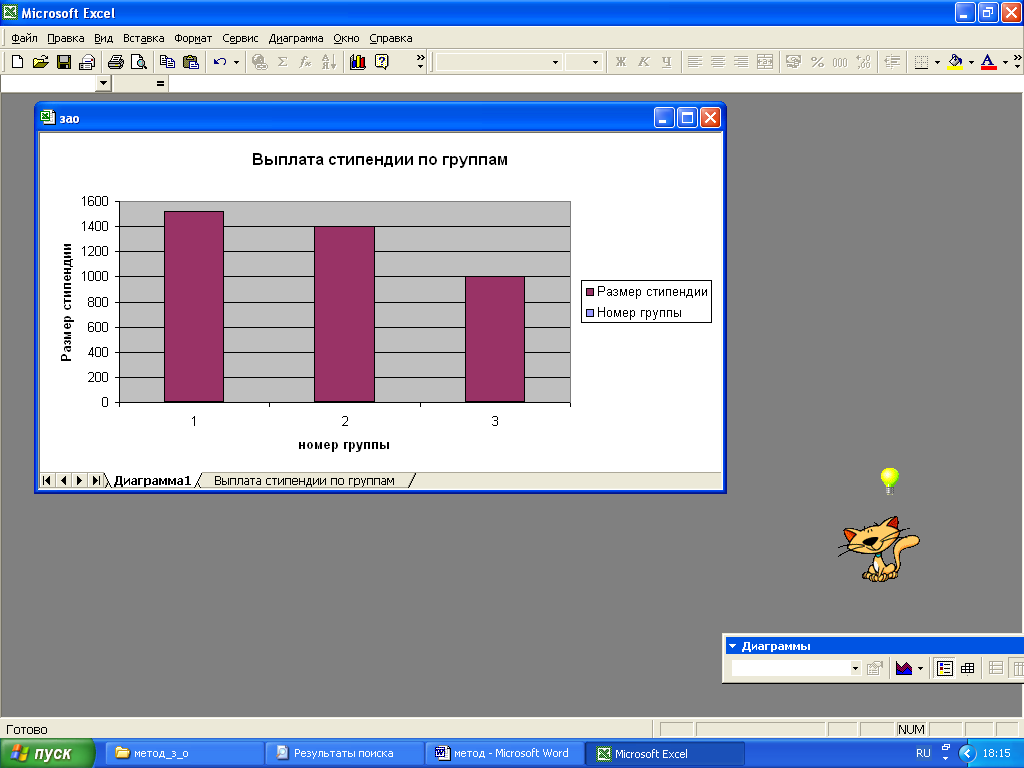Switch to метод - Microsoft Word taskbar button
Viewport: 1024px width, 768px height.
[x=503, y=754]
